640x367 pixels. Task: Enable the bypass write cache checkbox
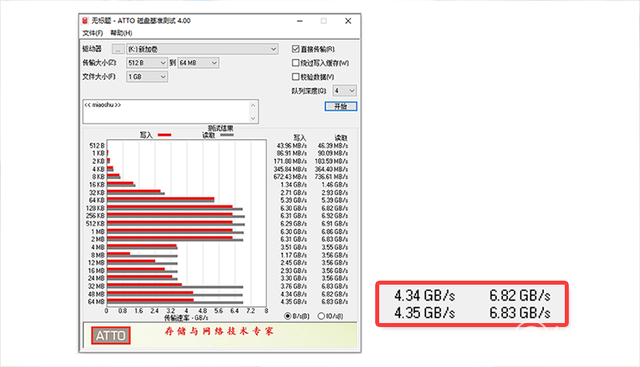coord(296,63)
